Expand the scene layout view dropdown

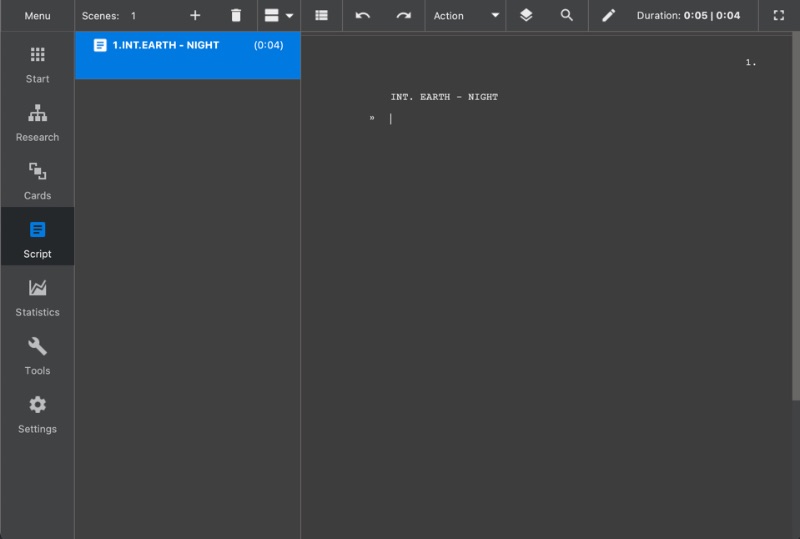(279, 15)
